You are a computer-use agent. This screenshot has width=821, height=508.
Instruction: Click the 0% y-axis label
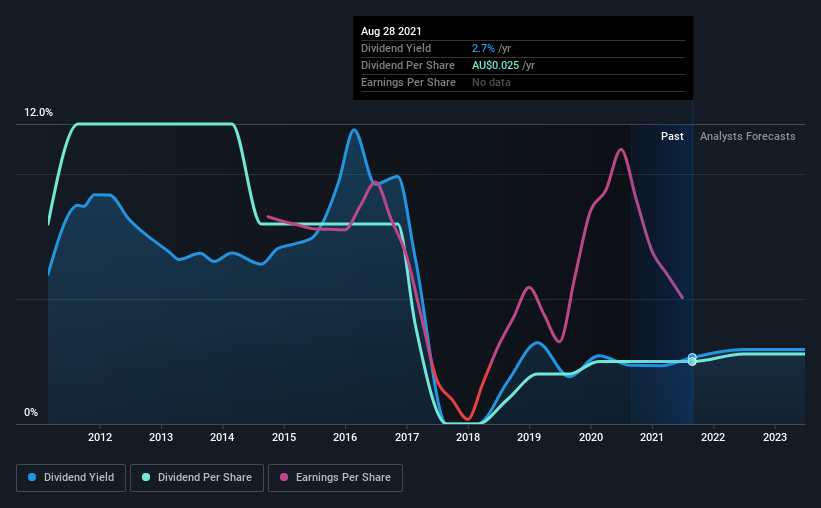point(31,413)
